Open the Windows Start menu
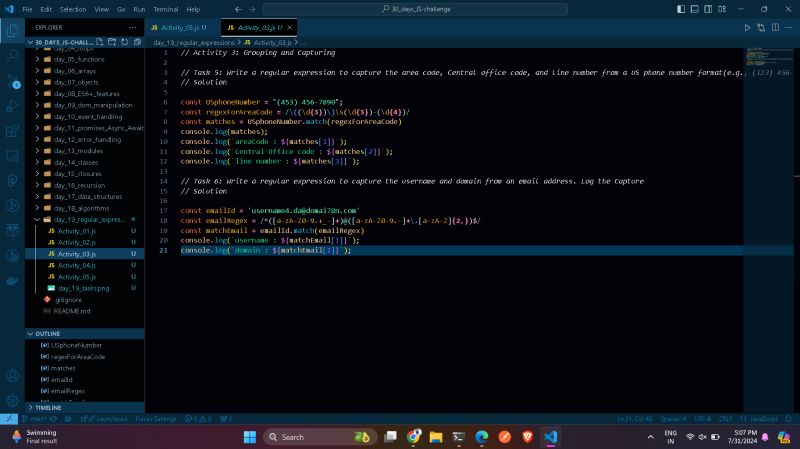This screenshot has width=800, height=449. coord(250,437)
